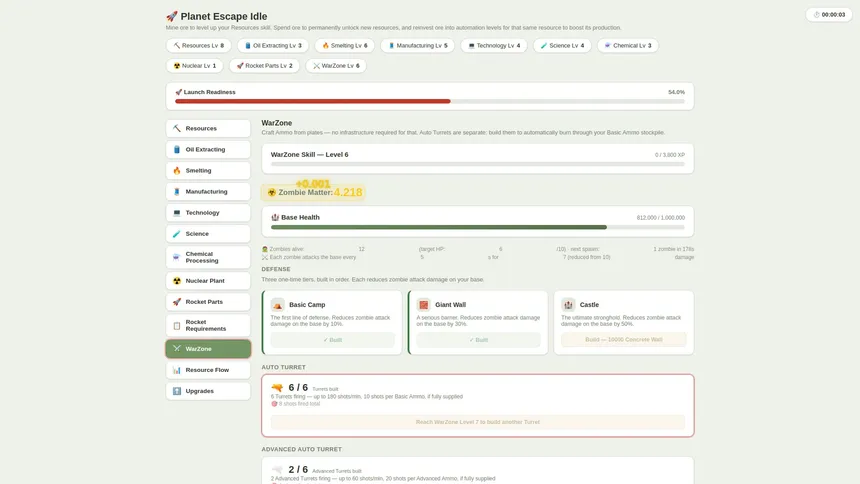860x484 pixels.
Task: Click the clipboard icon for Rocket Requirements
Action: [x=177, y=325]
